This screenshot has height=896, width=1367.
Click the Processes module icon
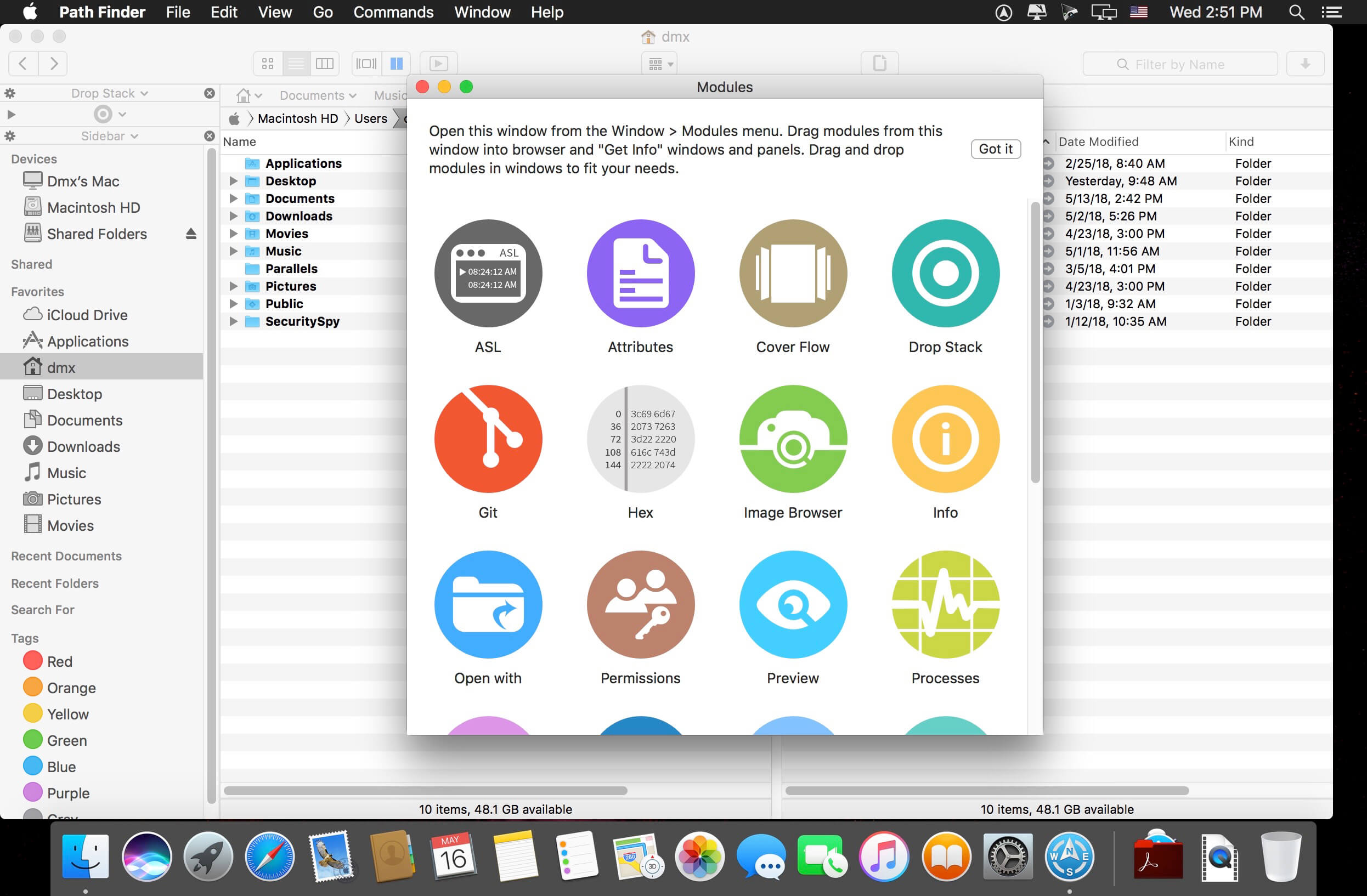pyautogui.click(x=945, y=604)
